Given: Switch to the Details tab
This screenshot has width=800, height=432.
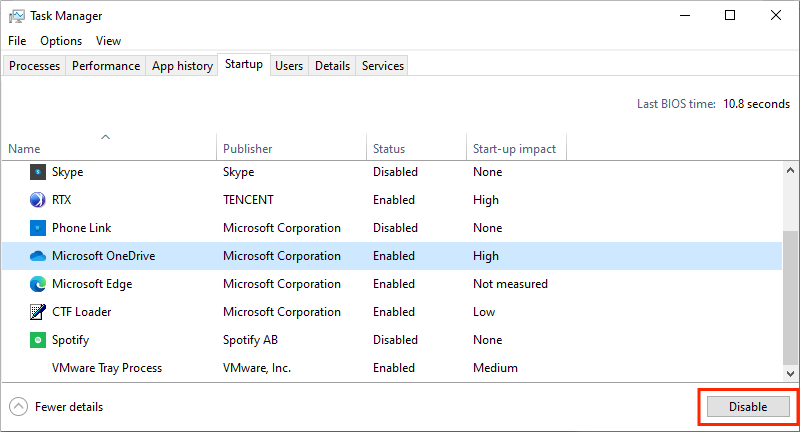Looking at the screenshot, I should (x=332, y=66).
